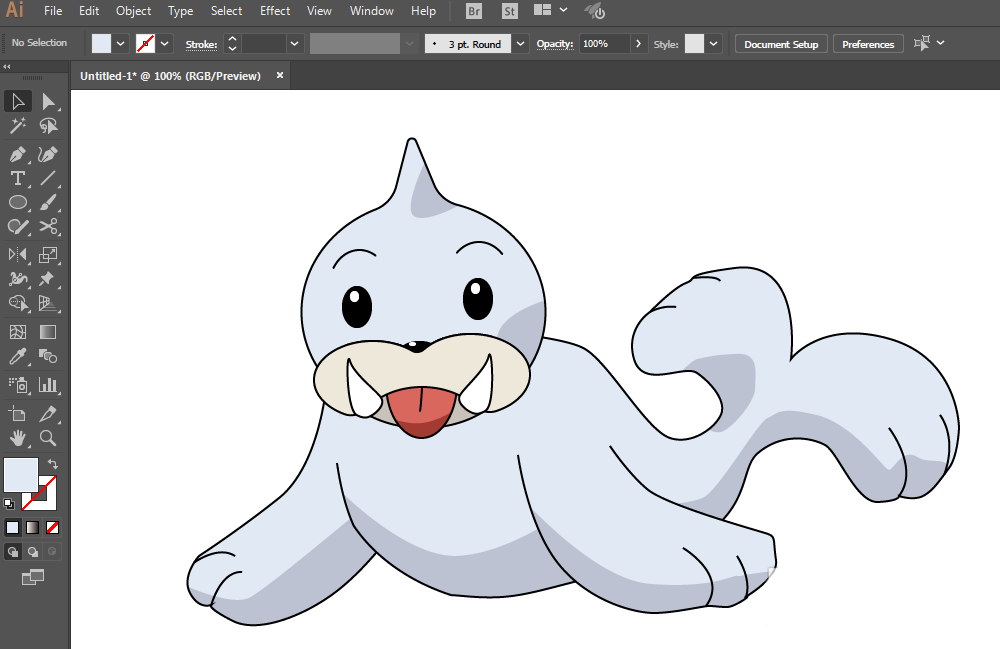
Task: Click the Preferences button
Action: 868,44
